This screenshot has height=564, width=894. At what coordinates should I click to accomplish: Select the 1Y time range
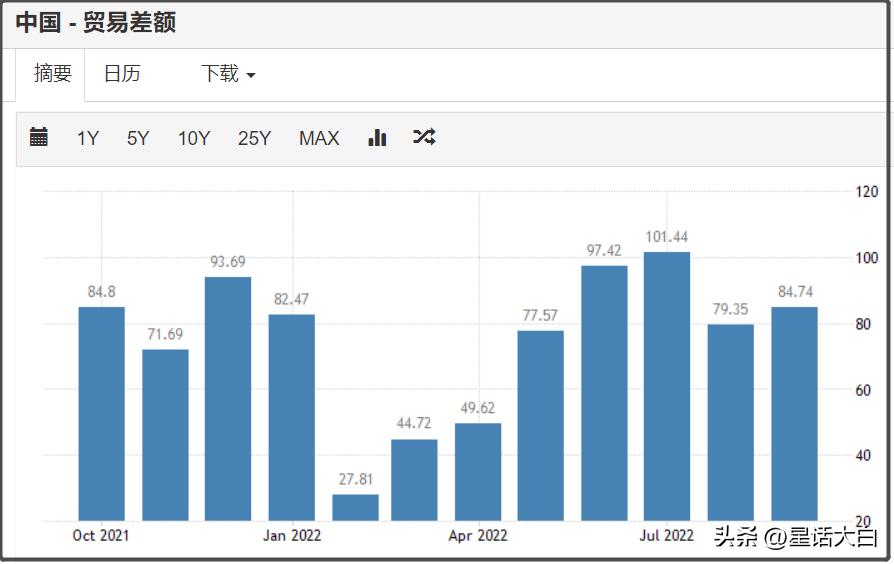click(x=88, y=139)
